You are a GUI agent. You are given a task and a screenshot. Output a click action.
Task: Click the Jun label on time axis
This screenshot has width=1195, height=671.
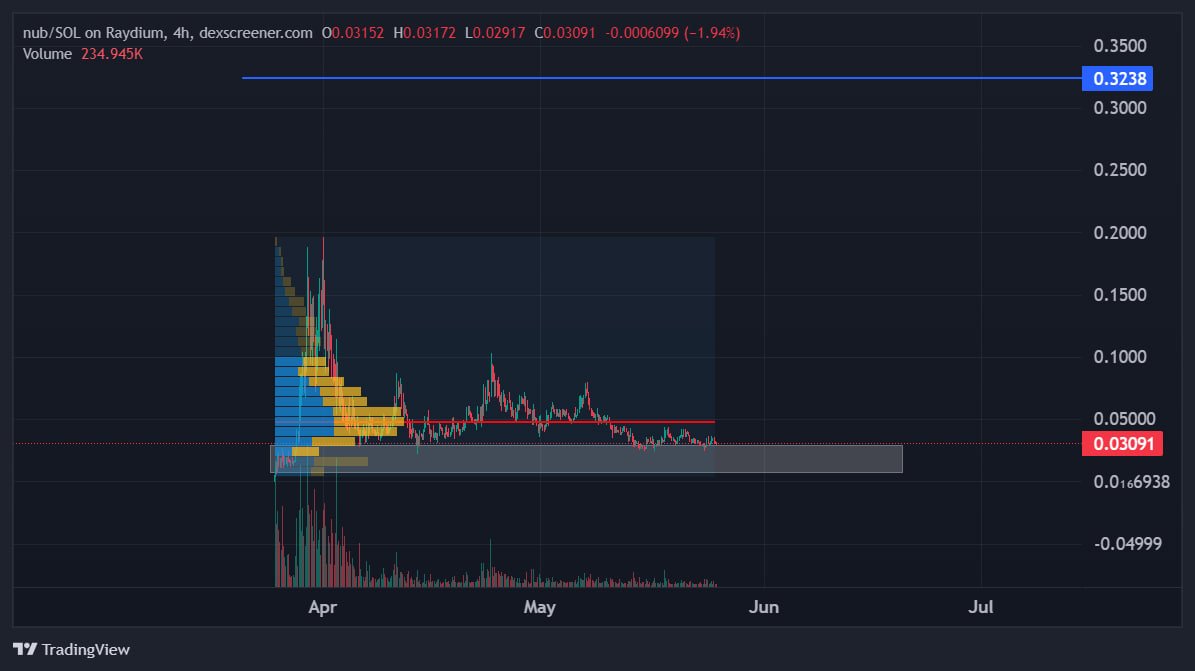pyautogui.click(x=764, y=608)
